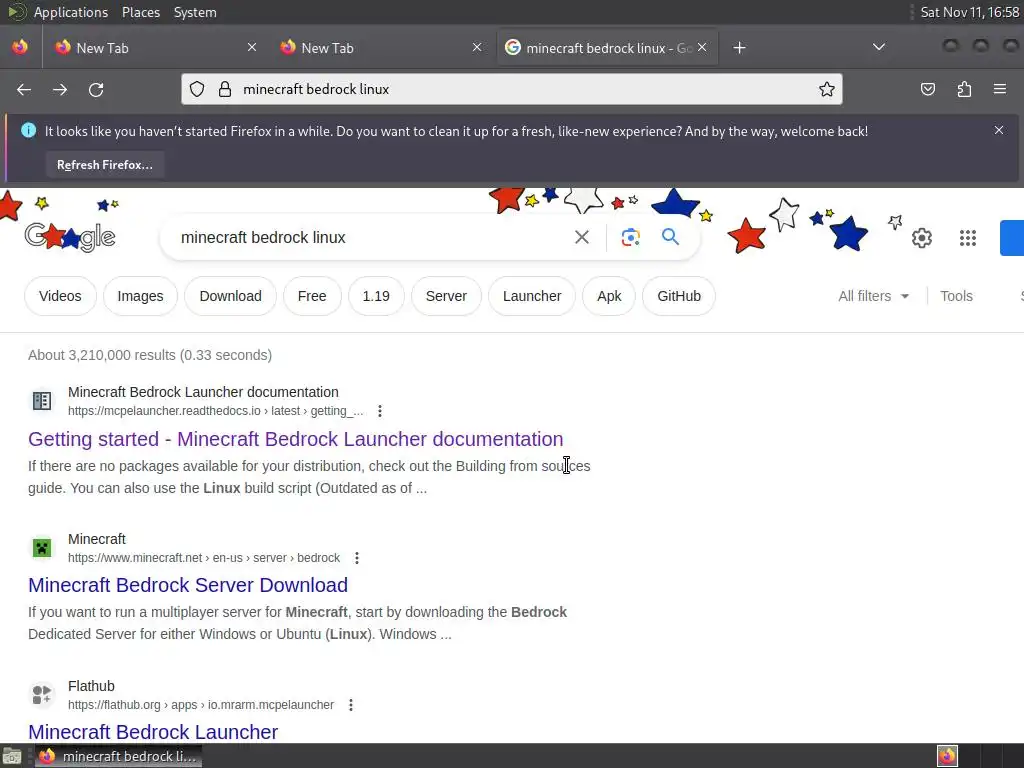
Task: Open Google quick settings gear
Action: (921, 238)
